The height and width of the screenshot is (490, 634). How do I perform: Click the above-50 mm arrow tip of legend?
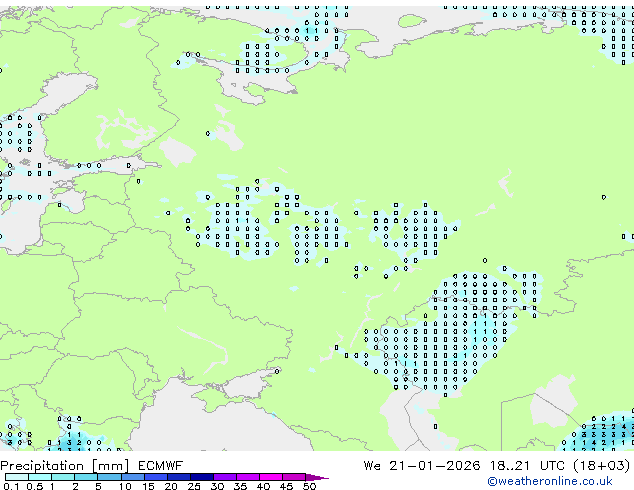click(x=317, y=477)
